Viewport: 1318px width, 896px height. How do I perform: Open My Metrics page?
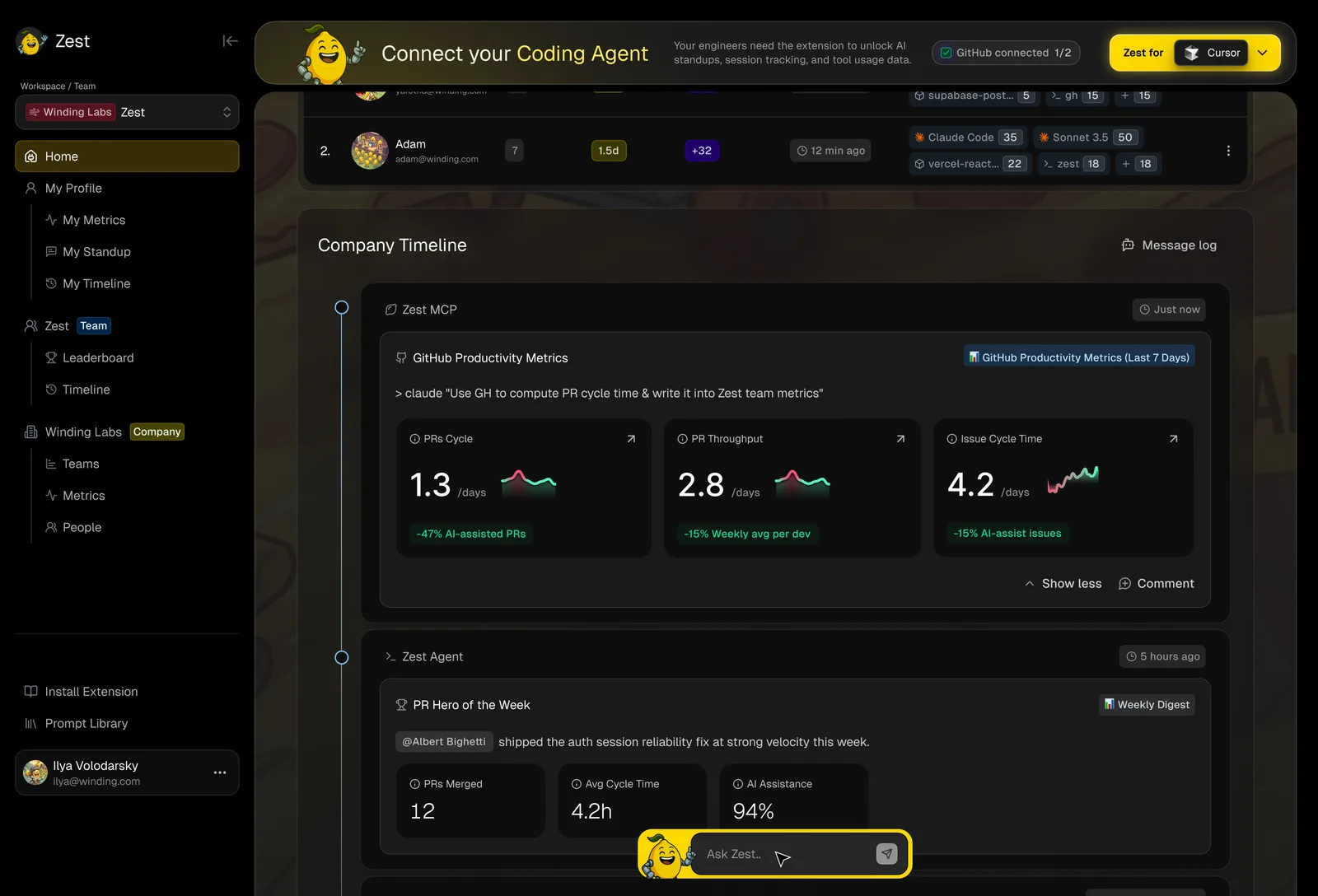pyautogui.click(x=94, y=220)
